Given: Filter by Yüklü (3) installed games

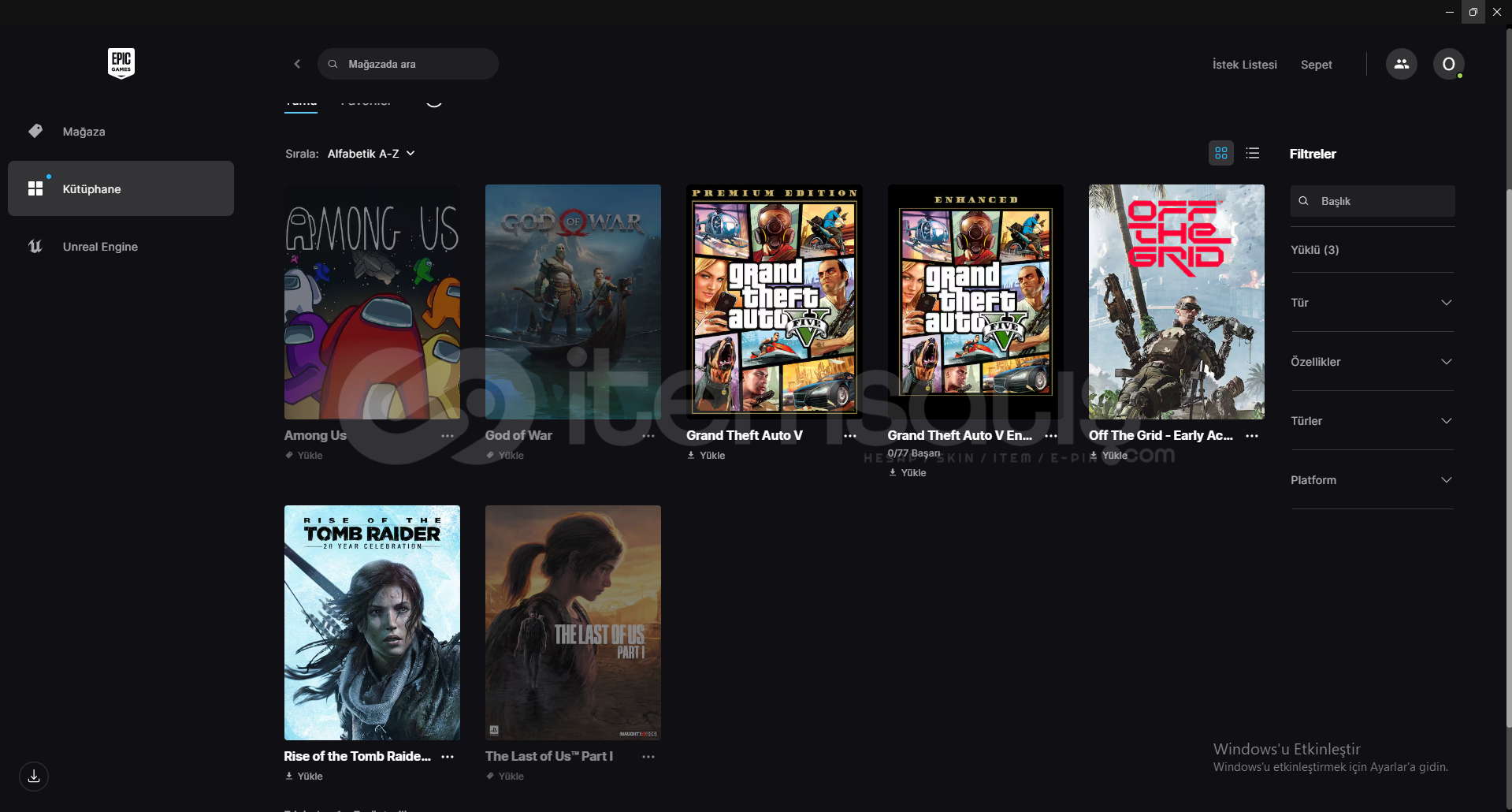Looking at the screenshot, I should tap(1315, 250).
